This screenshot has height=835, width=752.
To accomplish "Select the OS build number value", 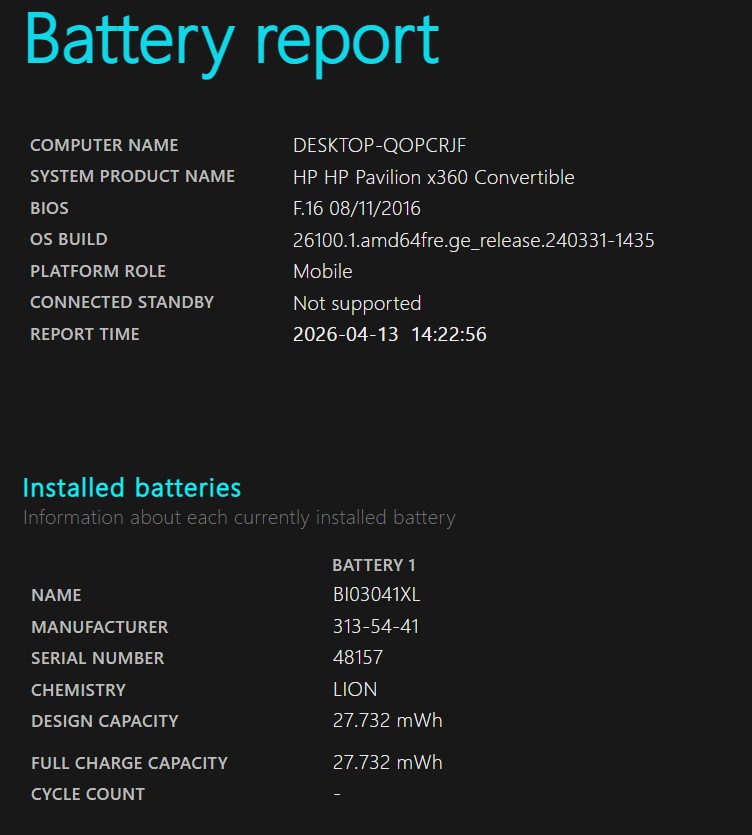I will (x=473, y=240).
